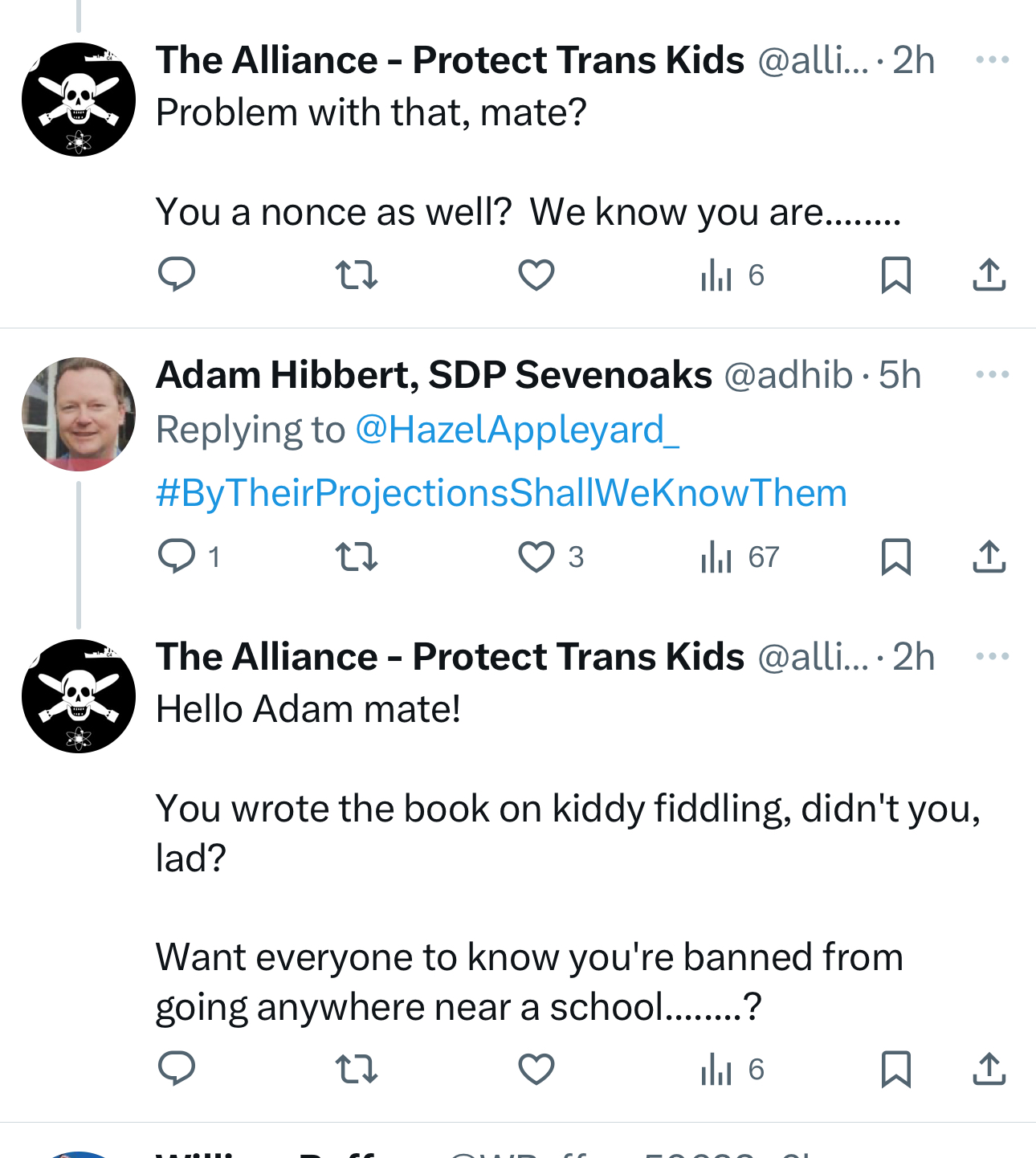This screenshot has height=1158, width=1036.
Task: Reply to the "Problem with that, mate?" tweet
Action: [176, 275]
